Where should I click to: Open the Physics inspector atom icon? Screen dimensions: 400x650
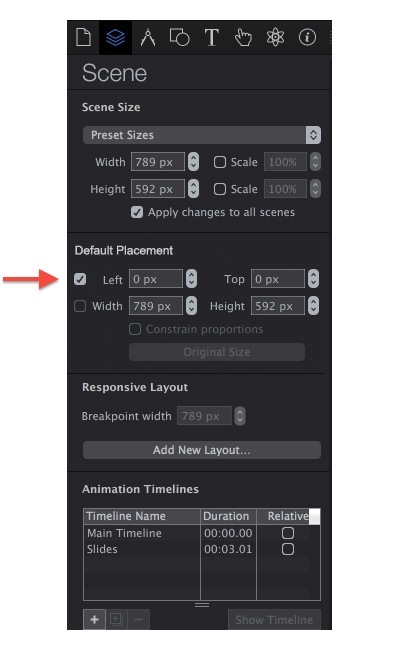tap(275, 38)
